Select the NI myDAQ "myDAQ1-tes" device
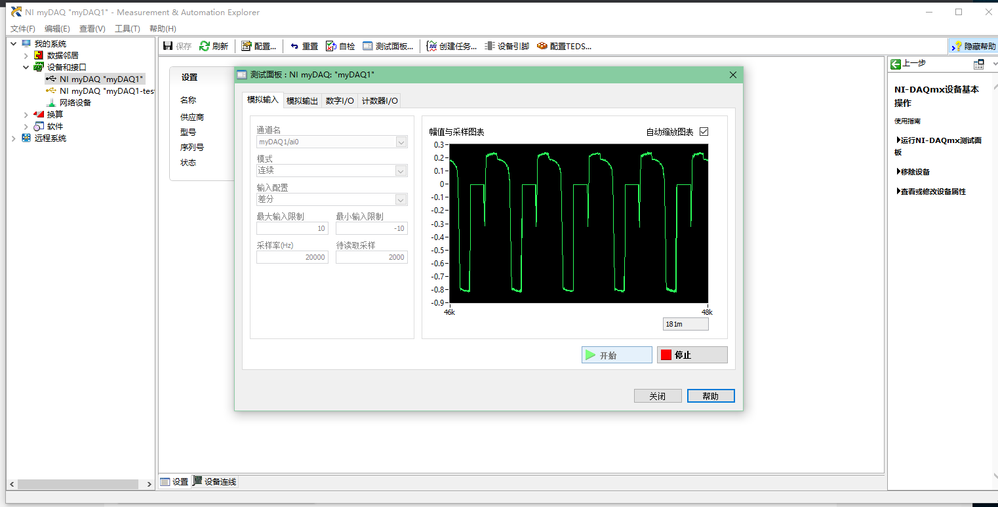 [x=100, y=91]
